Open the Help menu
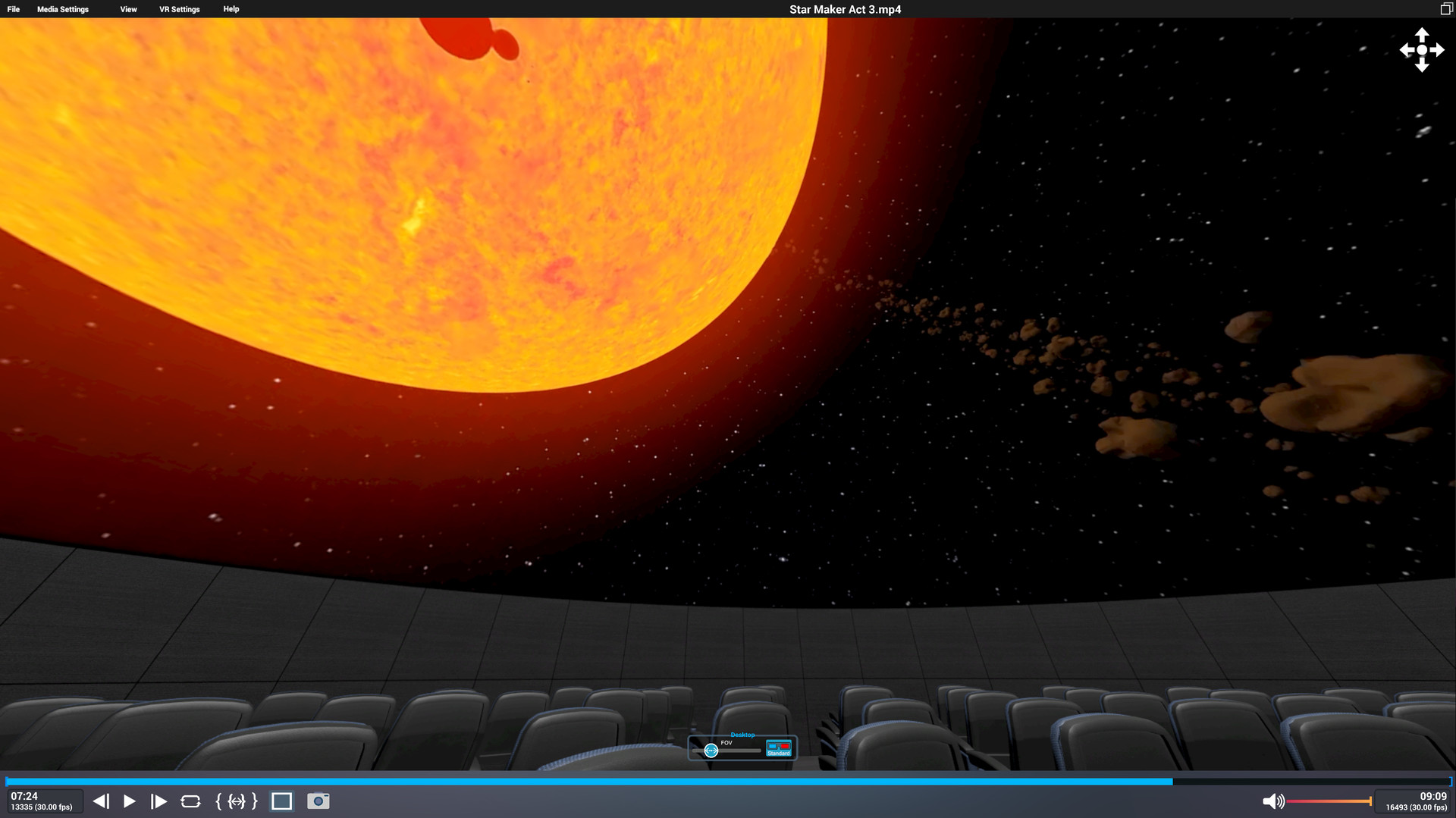The width and height of the screenshot is (1456, 818). (x=231, y=9)
